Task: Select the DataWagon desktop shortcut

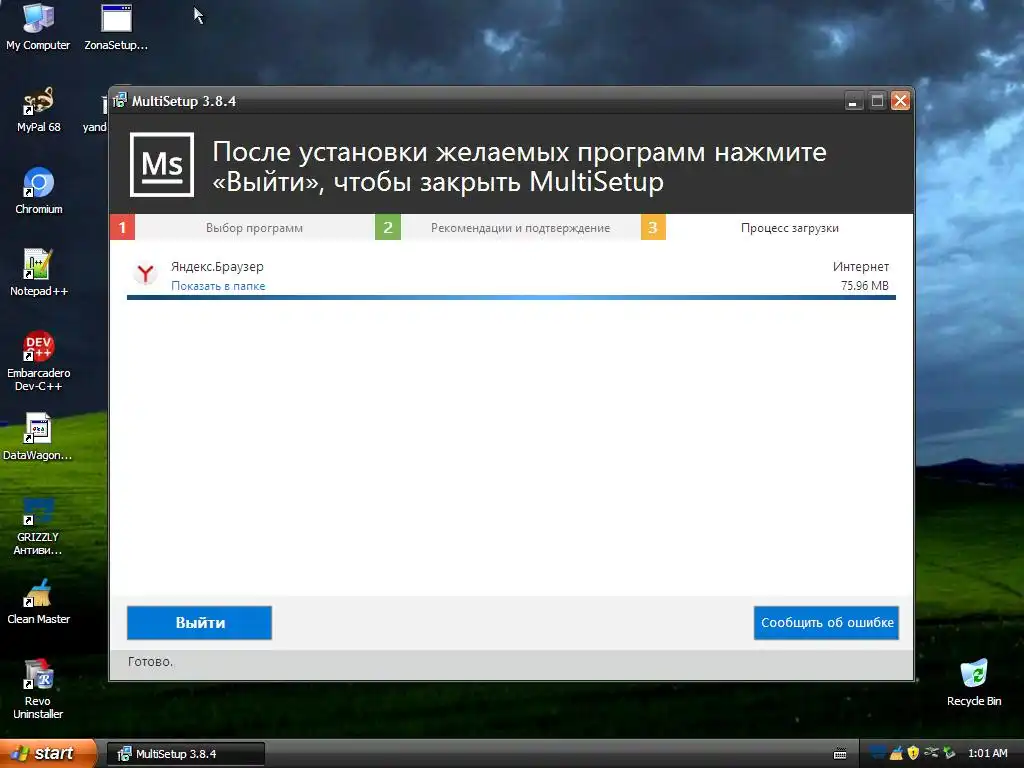Action: 38,437
